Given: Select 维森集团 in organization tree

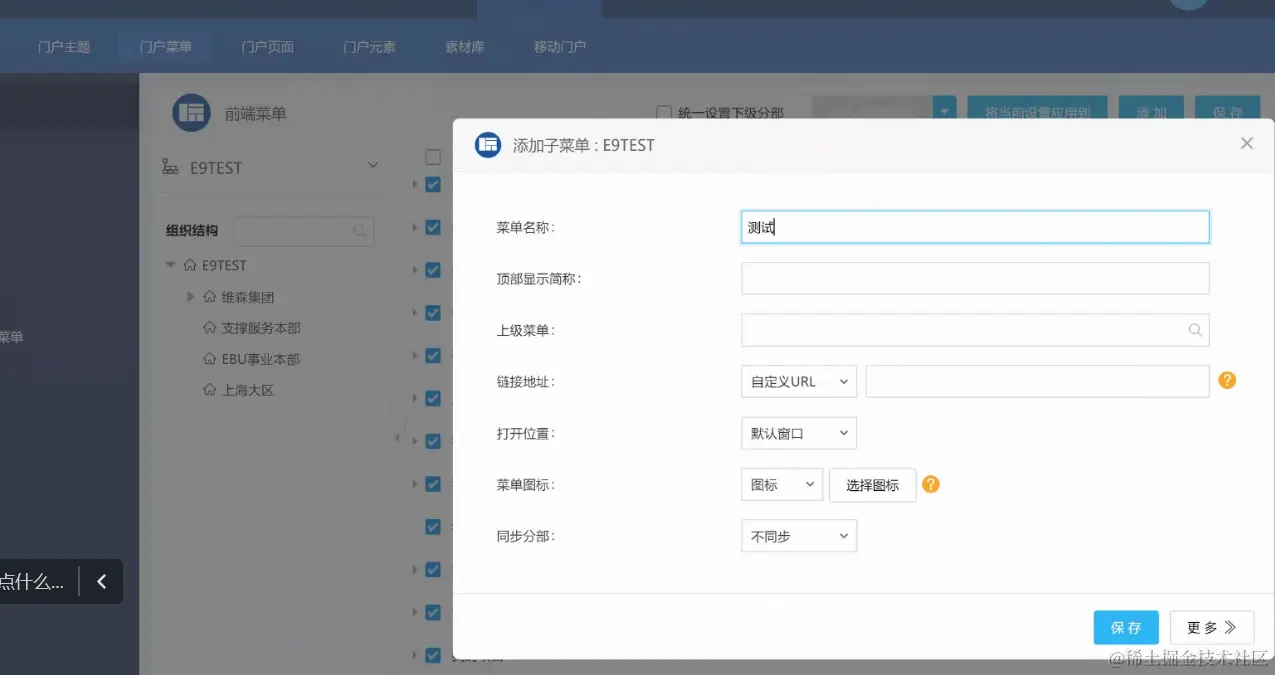Looking at the screenshot, I should coord(248,297).
